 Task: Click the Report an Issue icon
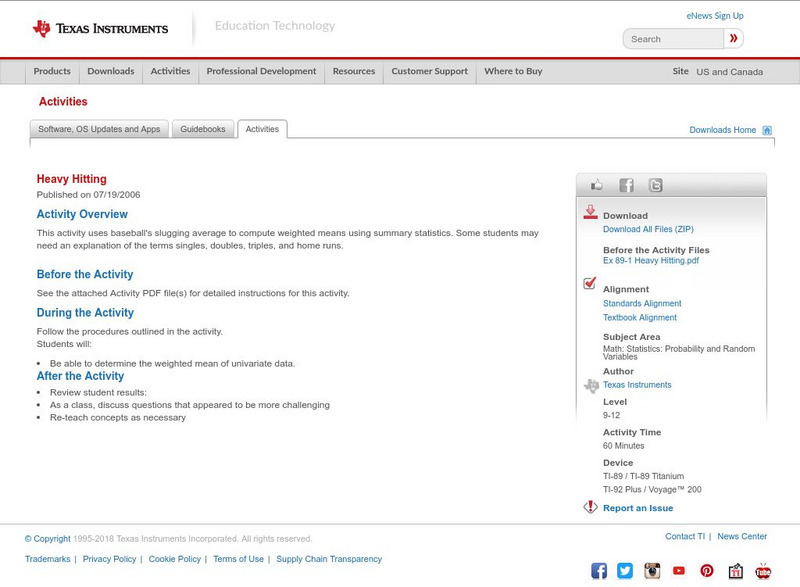tap(589, 506)
